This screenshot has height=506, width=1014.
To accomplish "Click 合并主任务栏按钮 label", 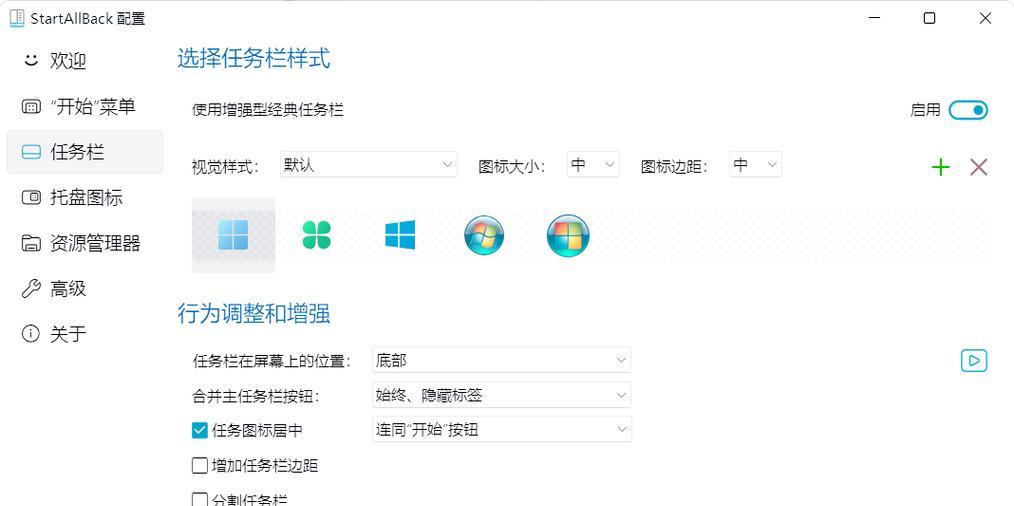I will (x=256, y=396).
